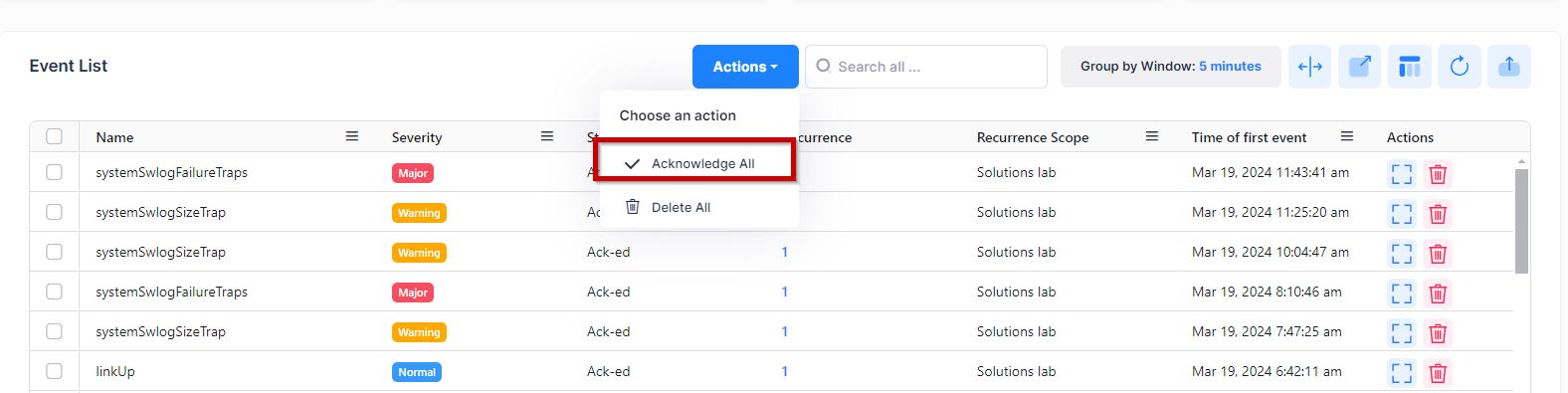
Task: Open the column chooser table icon
Action: (1409, 67)
